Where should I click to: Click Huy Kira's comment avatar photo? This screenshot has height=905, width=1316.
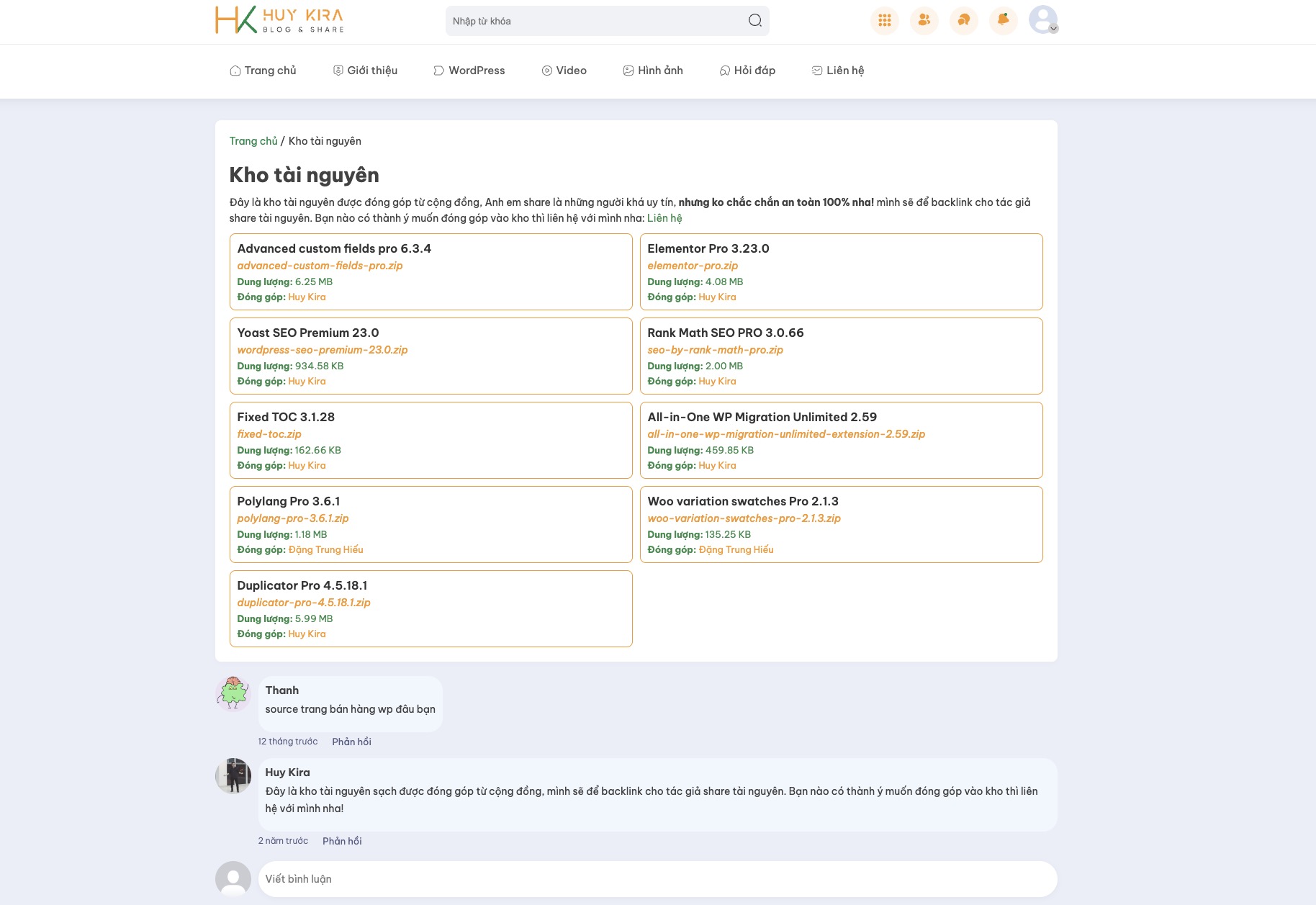point(233,775)
